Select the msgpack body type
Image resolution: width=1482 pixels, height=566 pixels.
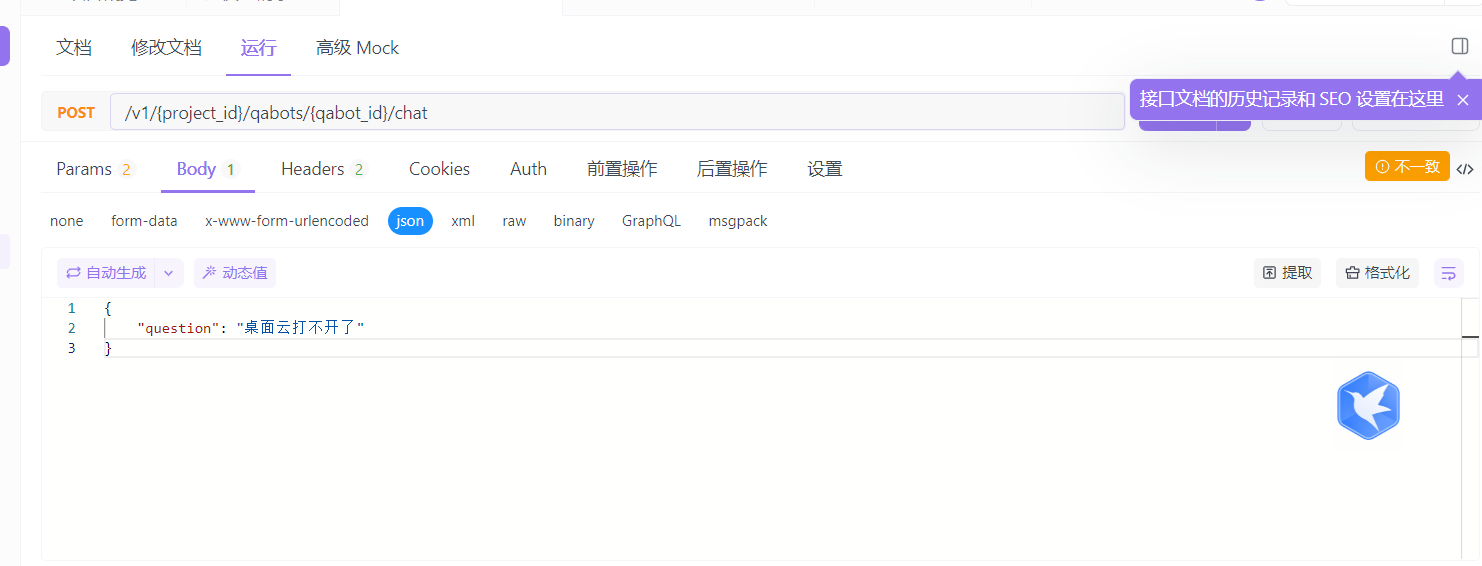738,221
